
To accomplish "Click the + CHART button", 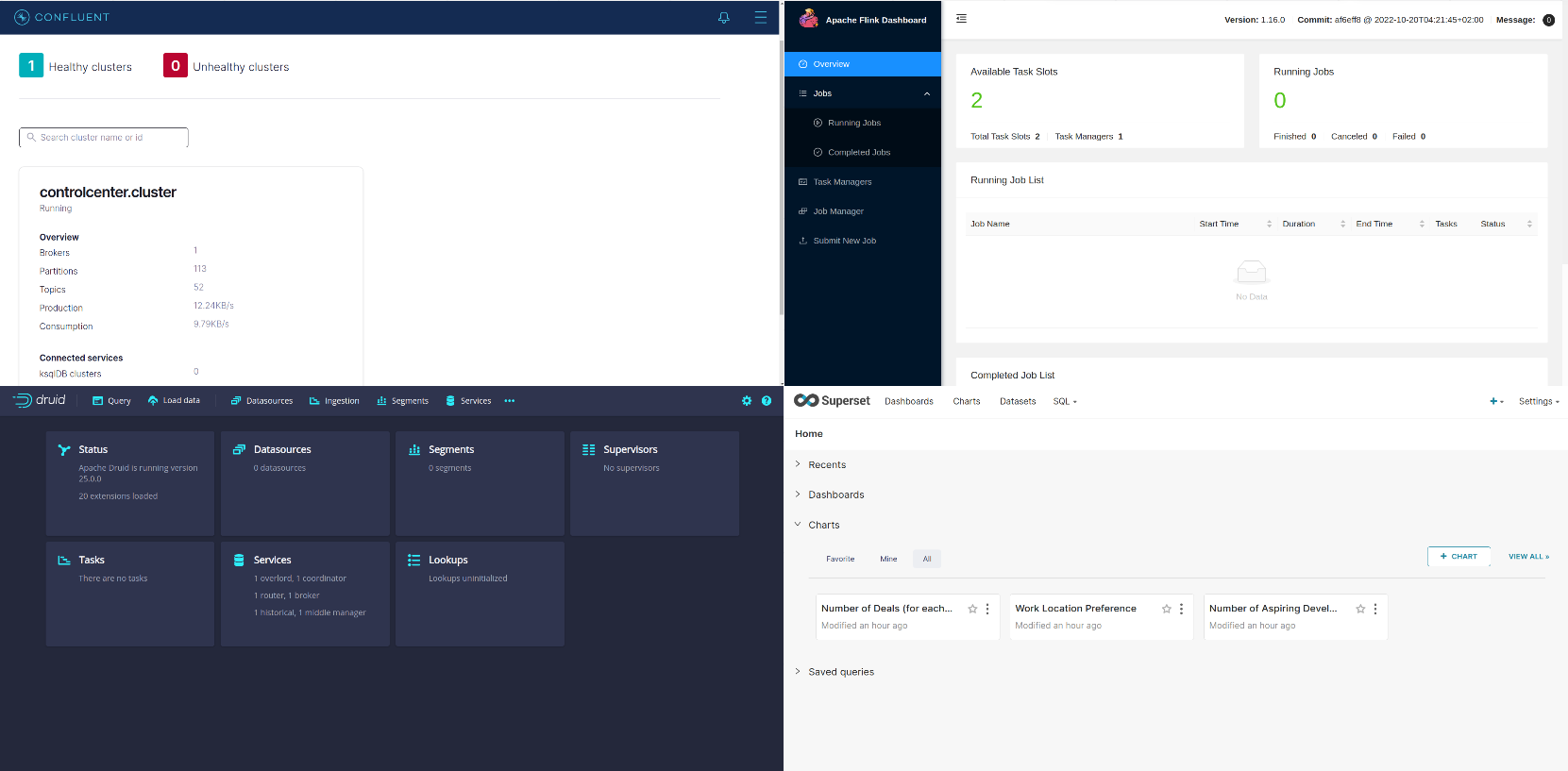I will (1458, 557).
